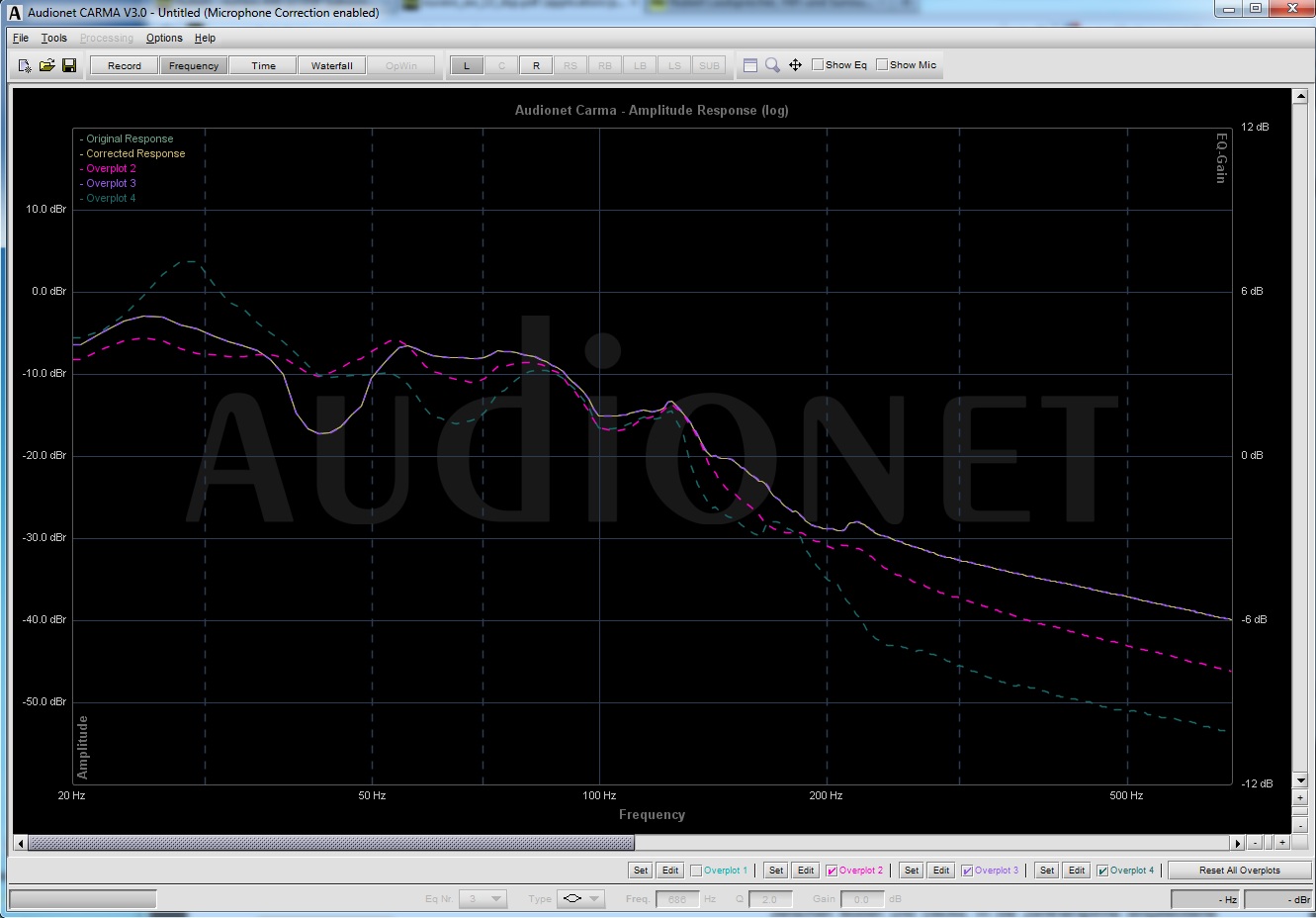Open the Tools menu
The height and width of the screenshot is (918, 1316).
click(53, 39)
